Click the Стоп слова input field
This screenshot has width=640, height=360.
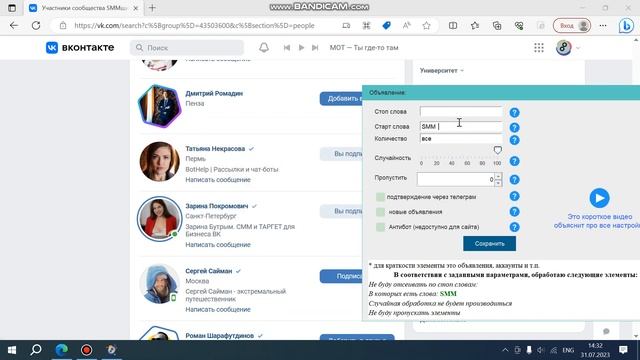[x=461, y=111]
